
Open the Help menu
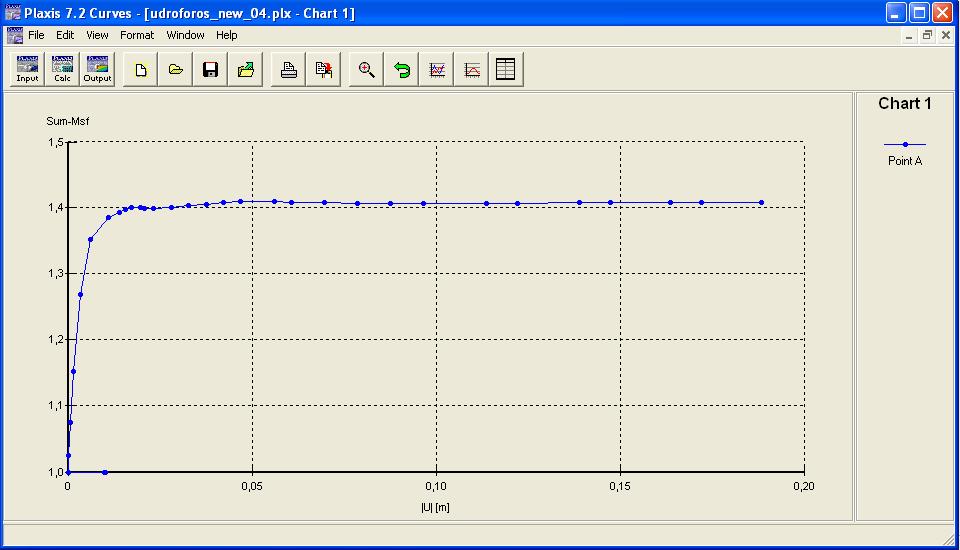tap(226, 35)
